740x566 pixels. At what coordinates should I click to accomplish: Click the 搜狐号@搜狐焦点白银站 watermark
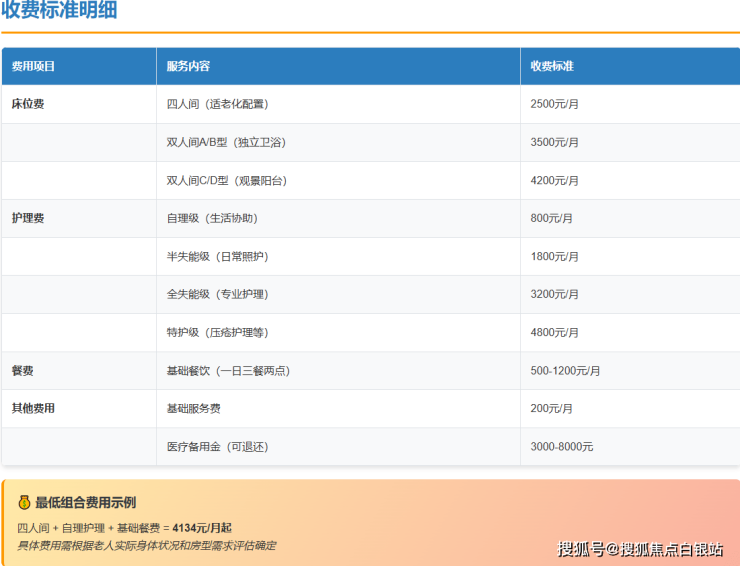click(640, 548)
